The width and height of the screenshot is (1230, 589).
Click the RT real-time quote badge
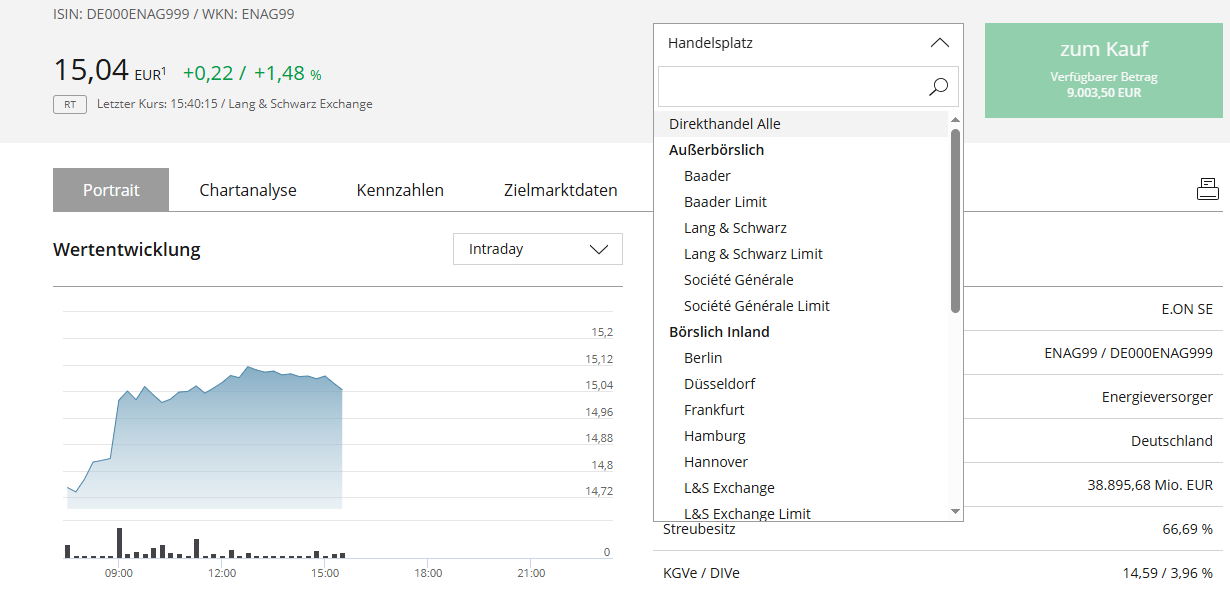pyautogui.click(x=68, y=104)
